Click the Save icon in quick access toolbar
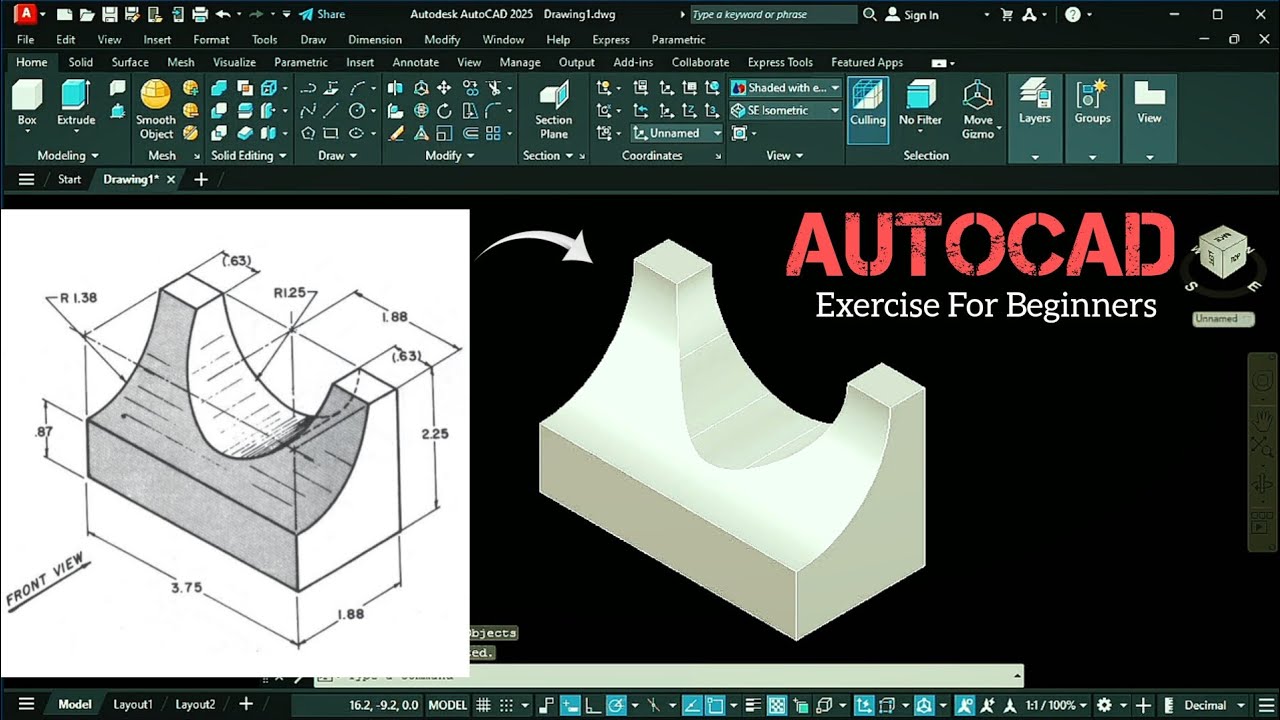This screenshot has height=720, width=1280. click(x=109, y=14)
